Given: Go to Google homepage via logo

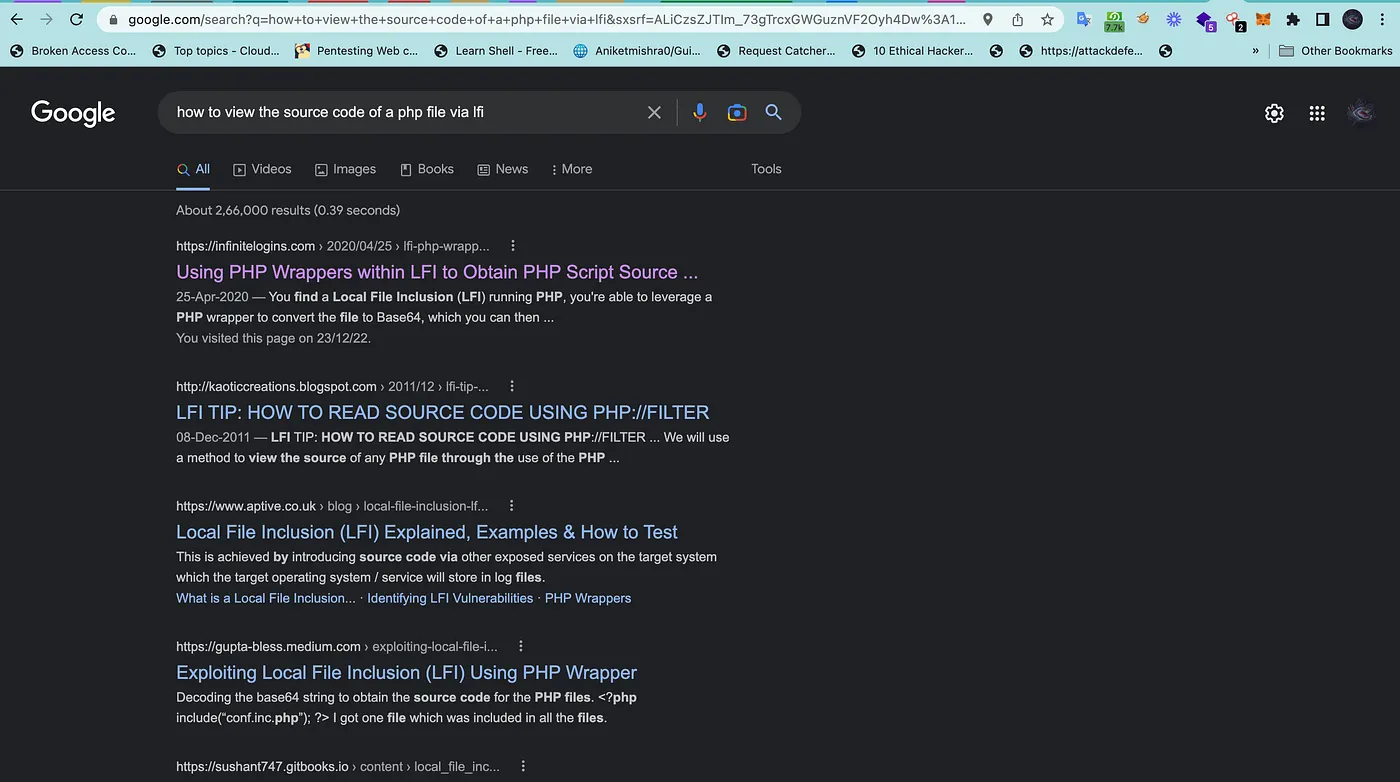Looking at the screenshot, I should (x=73, y=113).
